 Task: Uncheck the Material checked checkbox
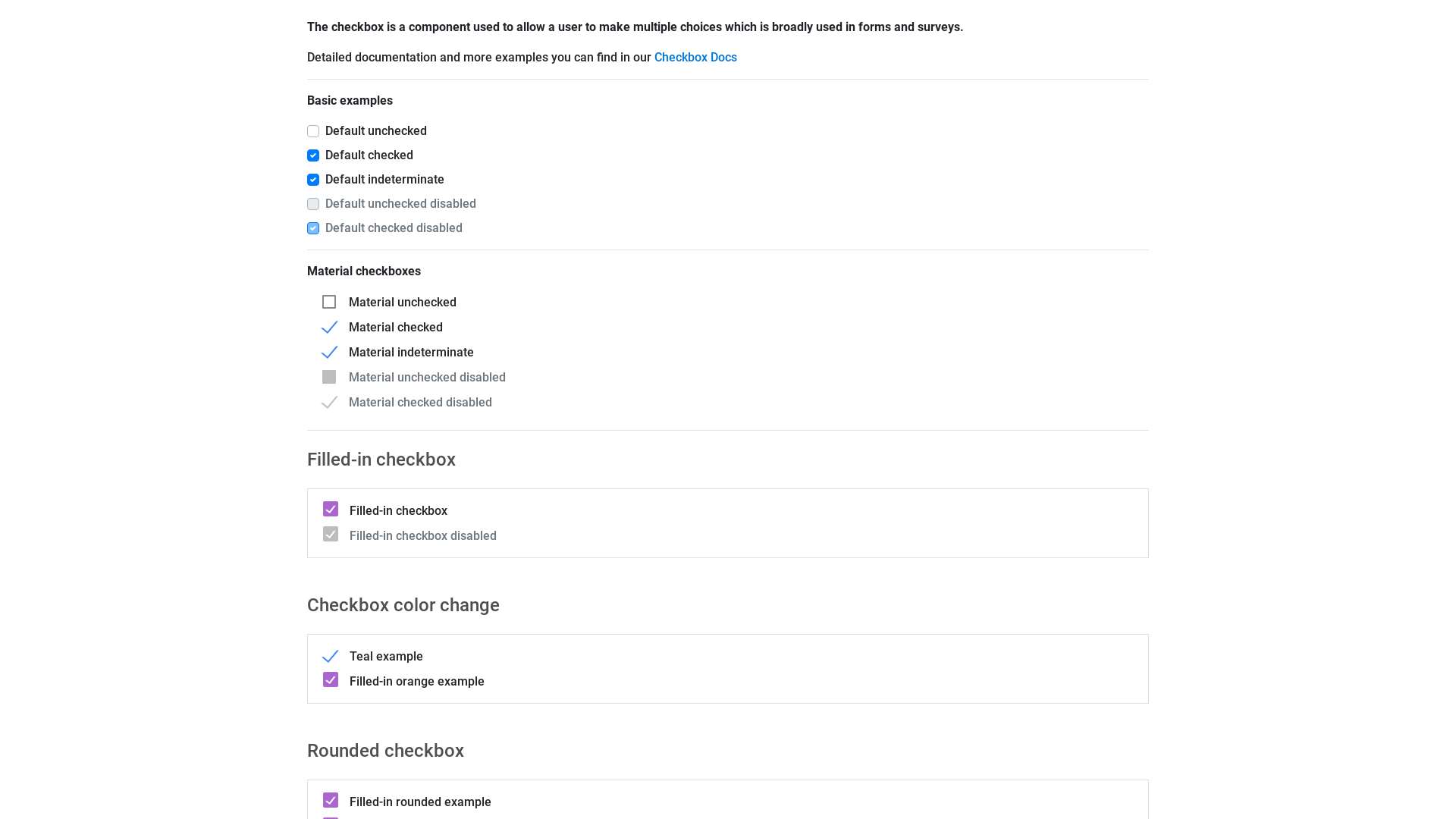click(329, 327)
